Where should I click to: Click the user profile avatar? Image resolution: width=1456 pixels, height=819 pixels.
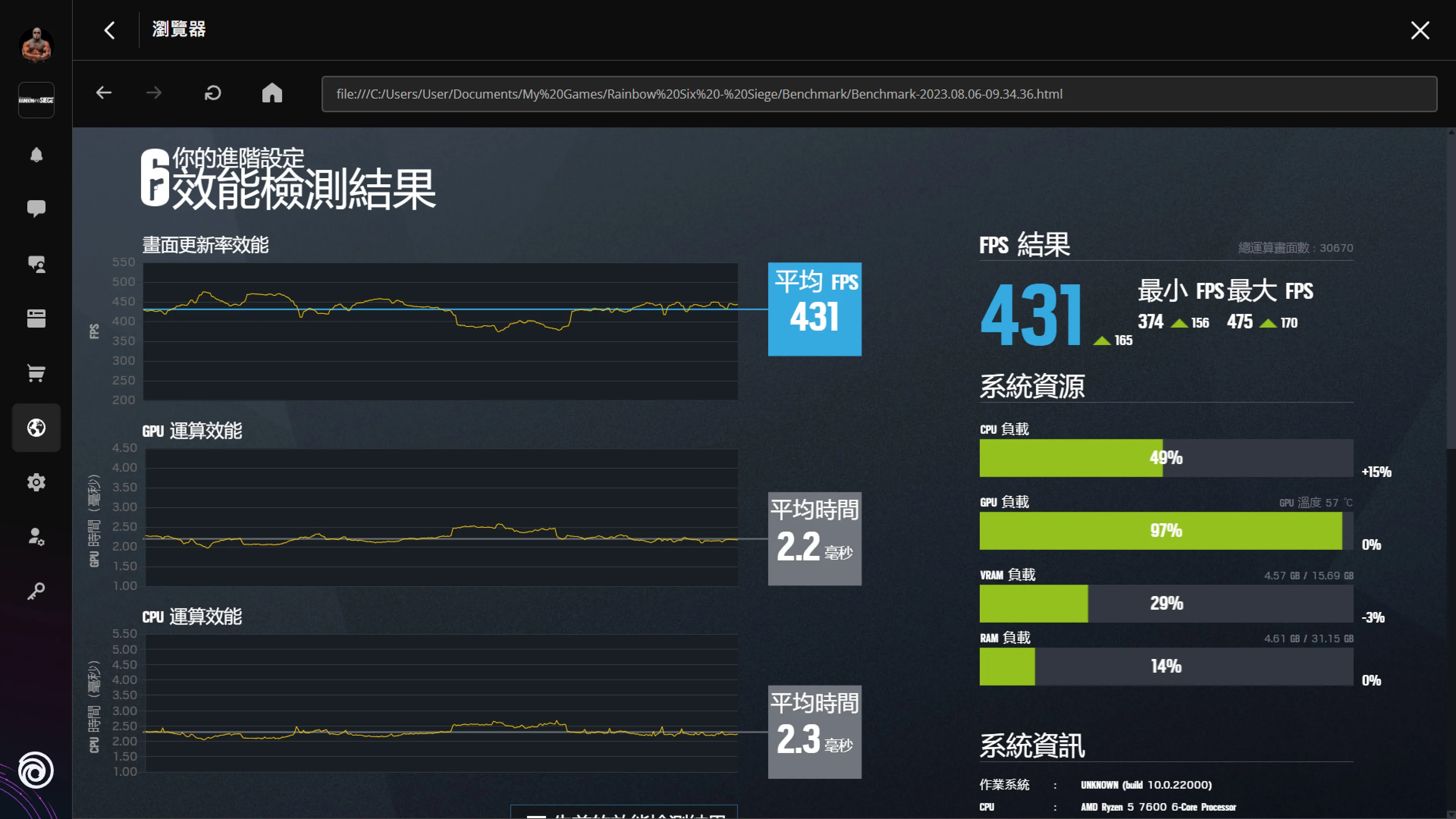tap(36, 45)
